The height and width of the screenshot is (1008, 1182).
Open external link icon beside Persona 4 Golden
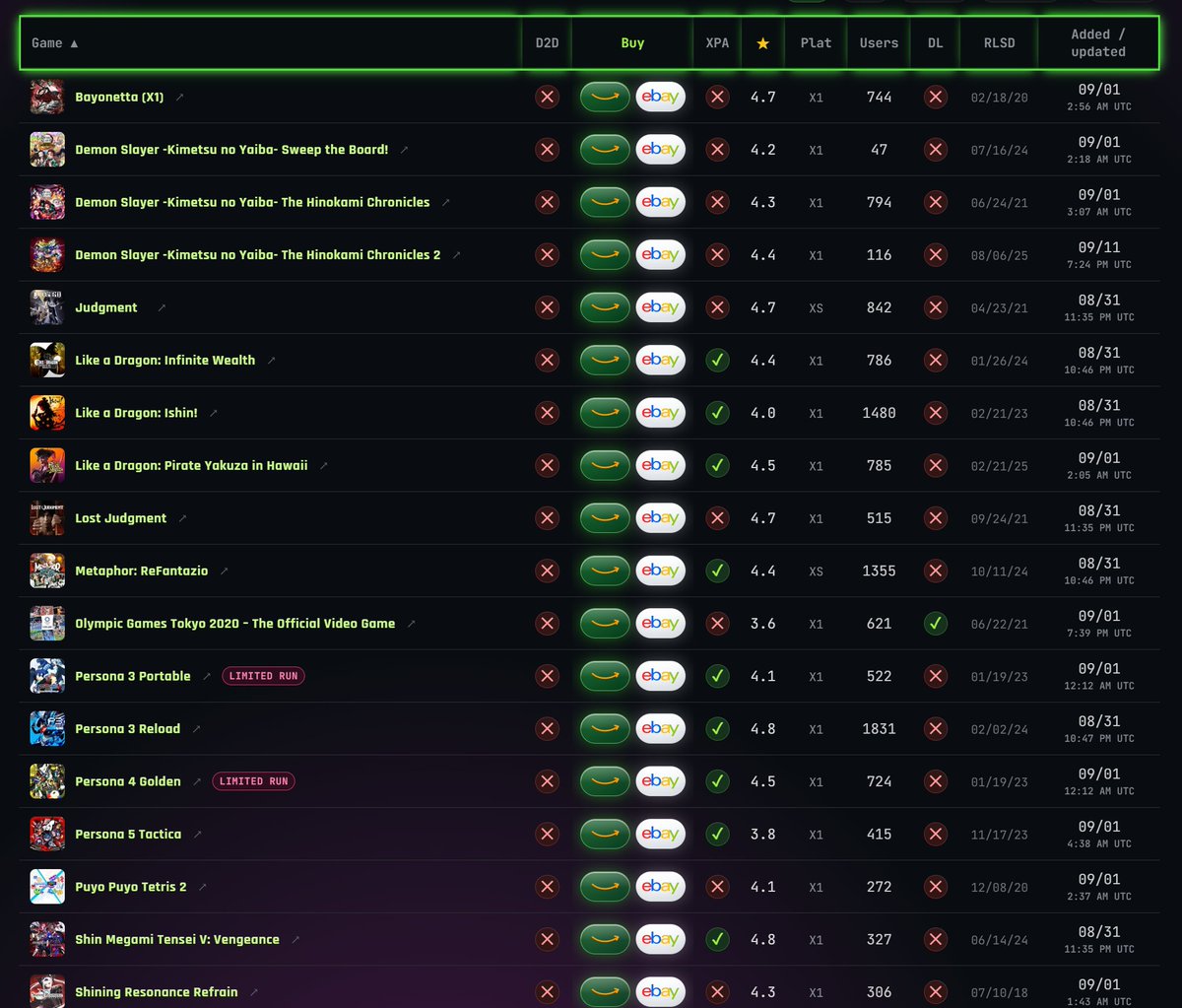pos(196,782)
